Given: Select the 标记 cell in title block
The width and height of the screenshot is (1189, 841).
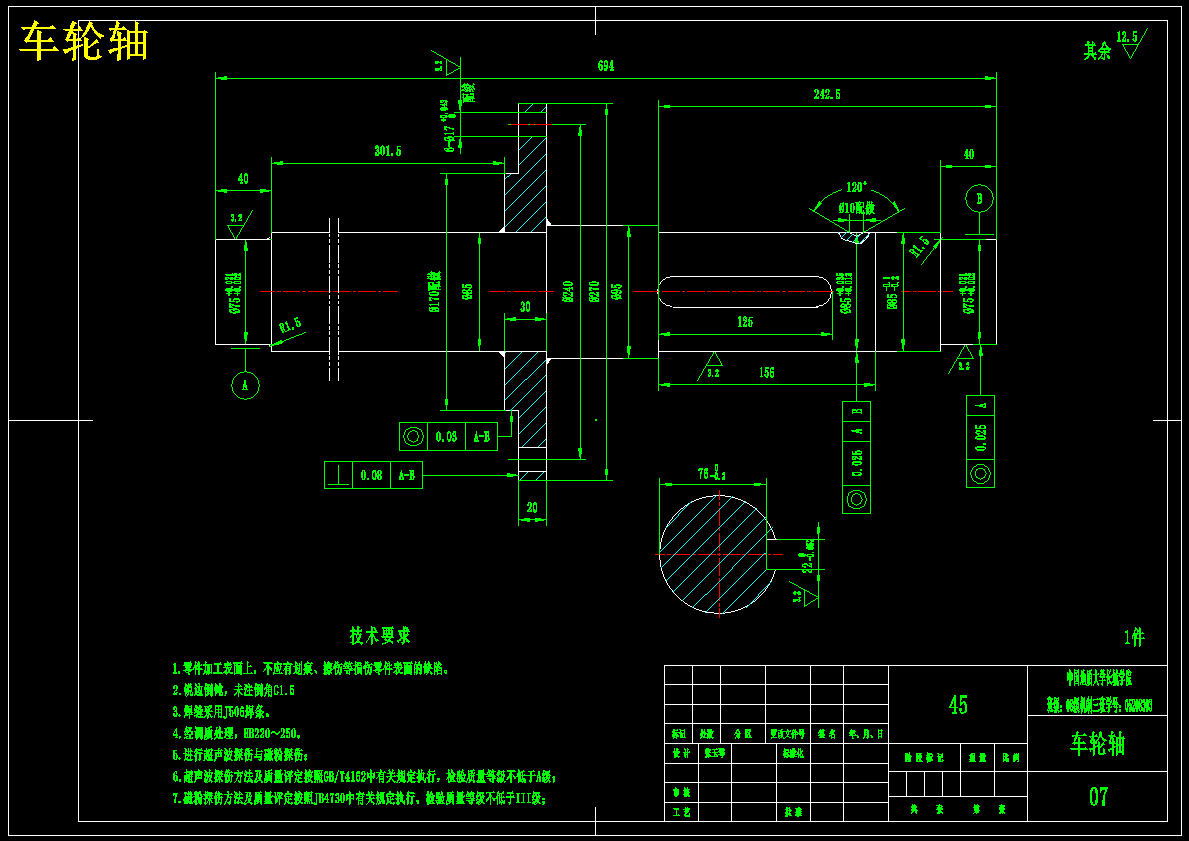Looking at the screenshot, I should (679, 734).
